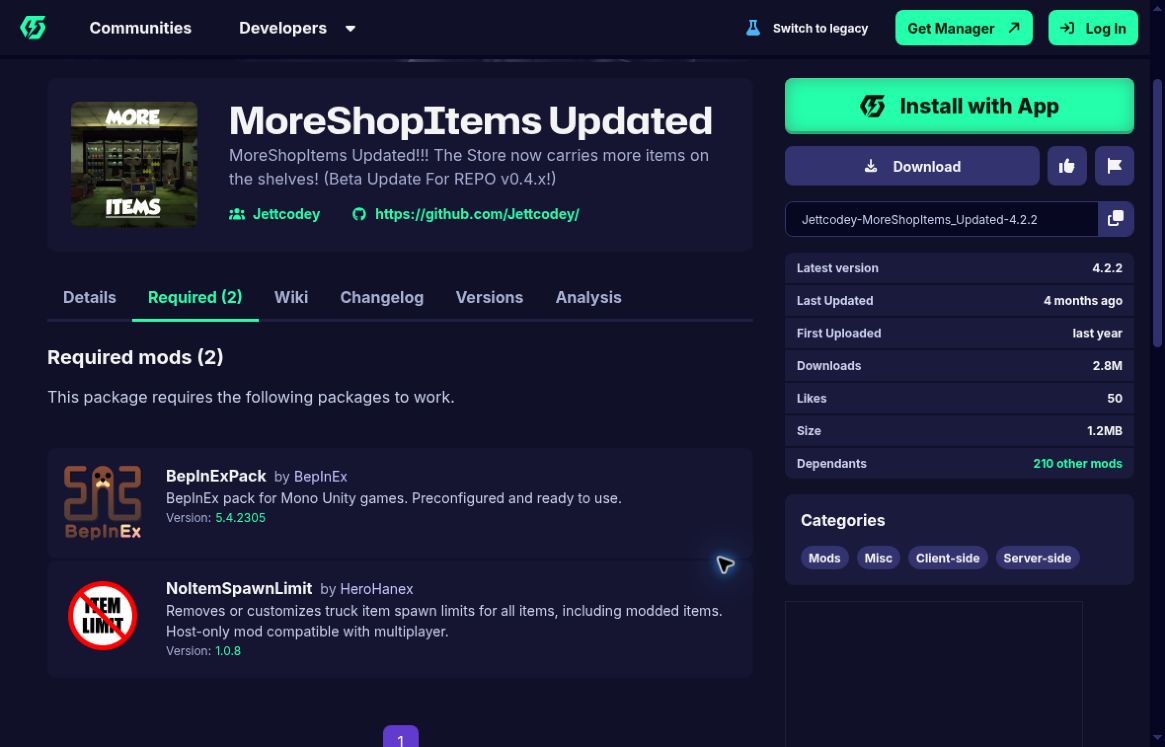Image resolution: width=1165 pixels, height=747 pixels.
Task: Switch to the Versions tab
Action: pos(489,297)
